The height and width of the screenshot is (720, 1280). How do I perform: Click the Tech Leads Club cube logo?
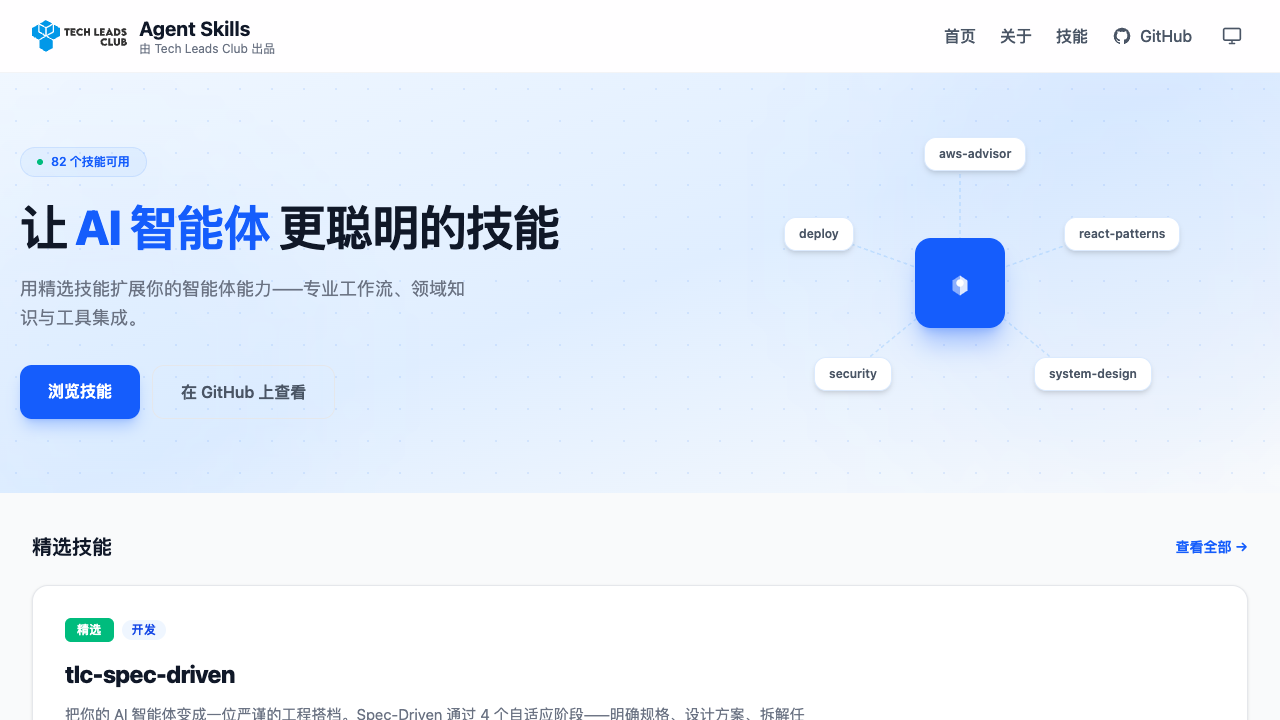pos(47,36)
